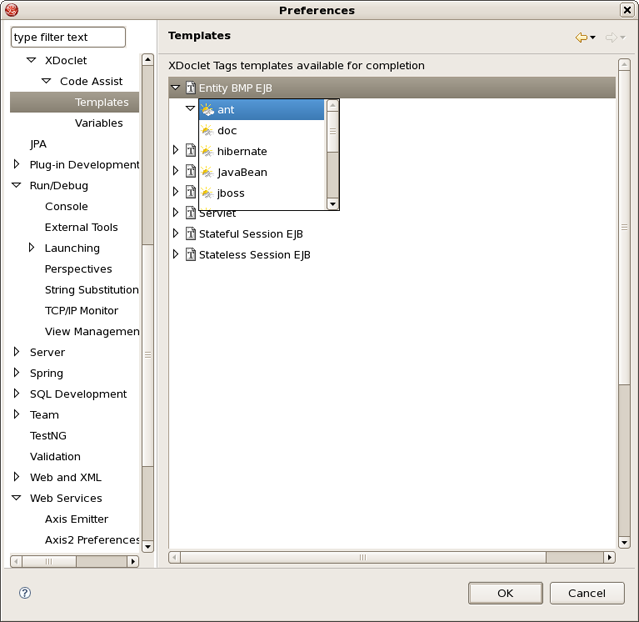The width and height of the screenshot is (639, 622).
Task: Select Variables under Code Assist
Action: [99, 123]
